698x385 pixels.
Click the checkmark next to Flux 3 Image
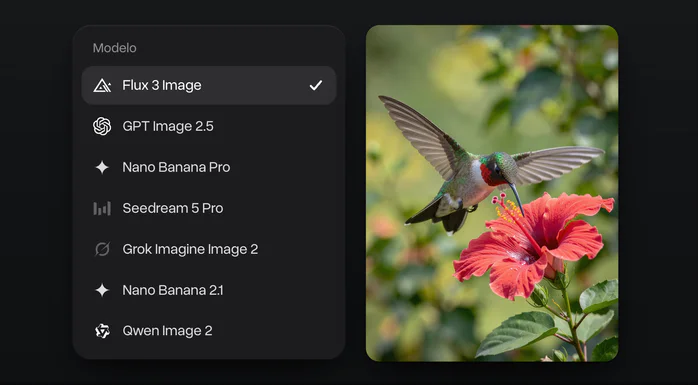coord(316,85)
